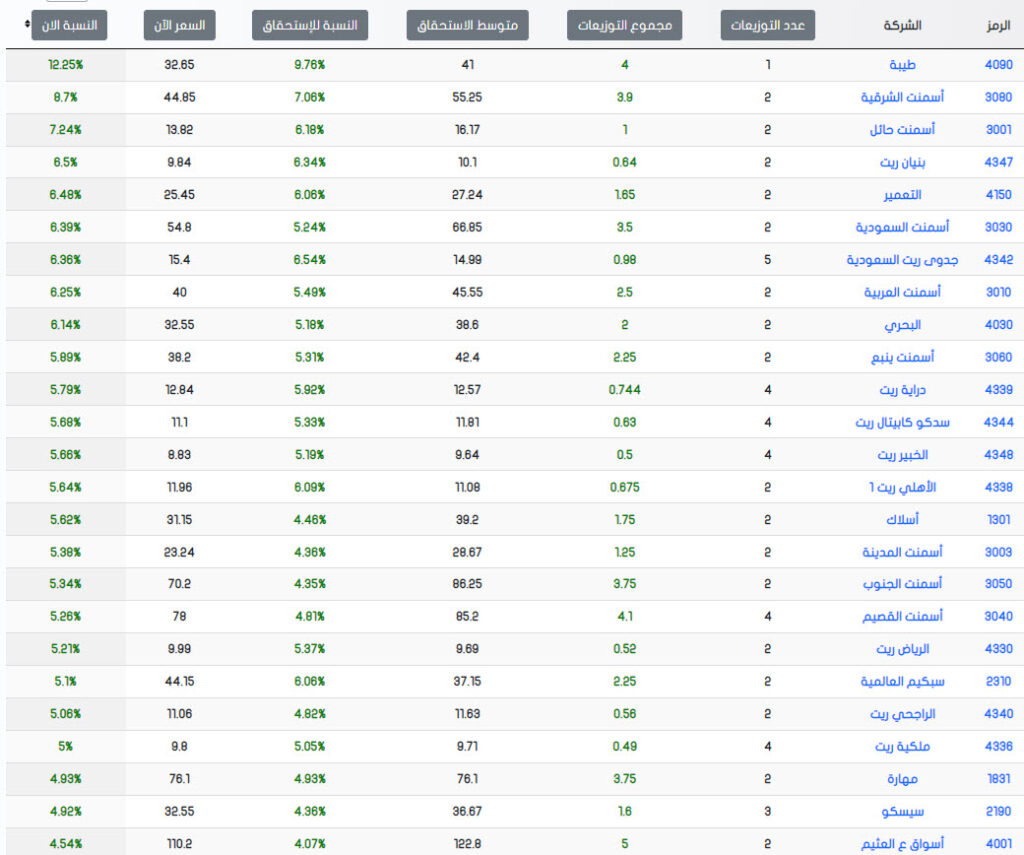
Task: Sort by النسبة للإستحقاق column button
Action: tap(310, 25)
